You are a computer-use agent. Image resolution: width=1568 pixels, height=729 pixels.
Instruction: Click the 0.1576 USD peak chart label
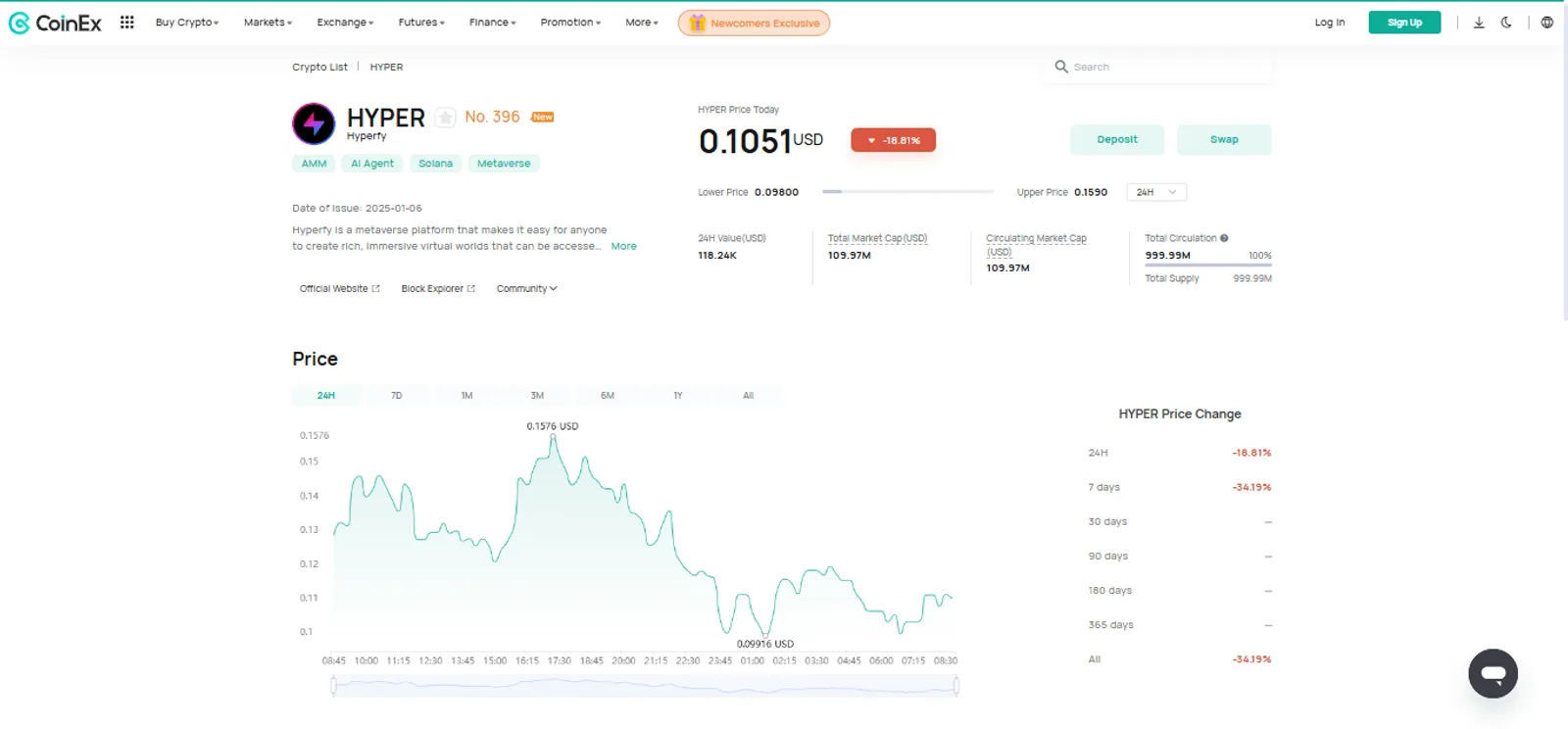coord(553,426)
